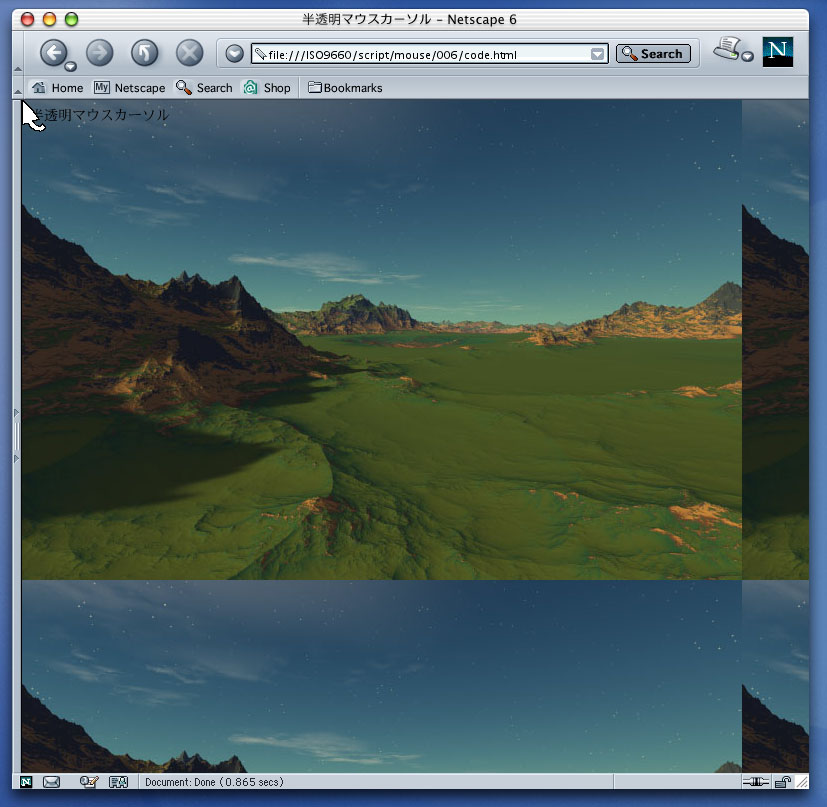
Task: Expand the URL history dropdown arrow
Action: 597,54
